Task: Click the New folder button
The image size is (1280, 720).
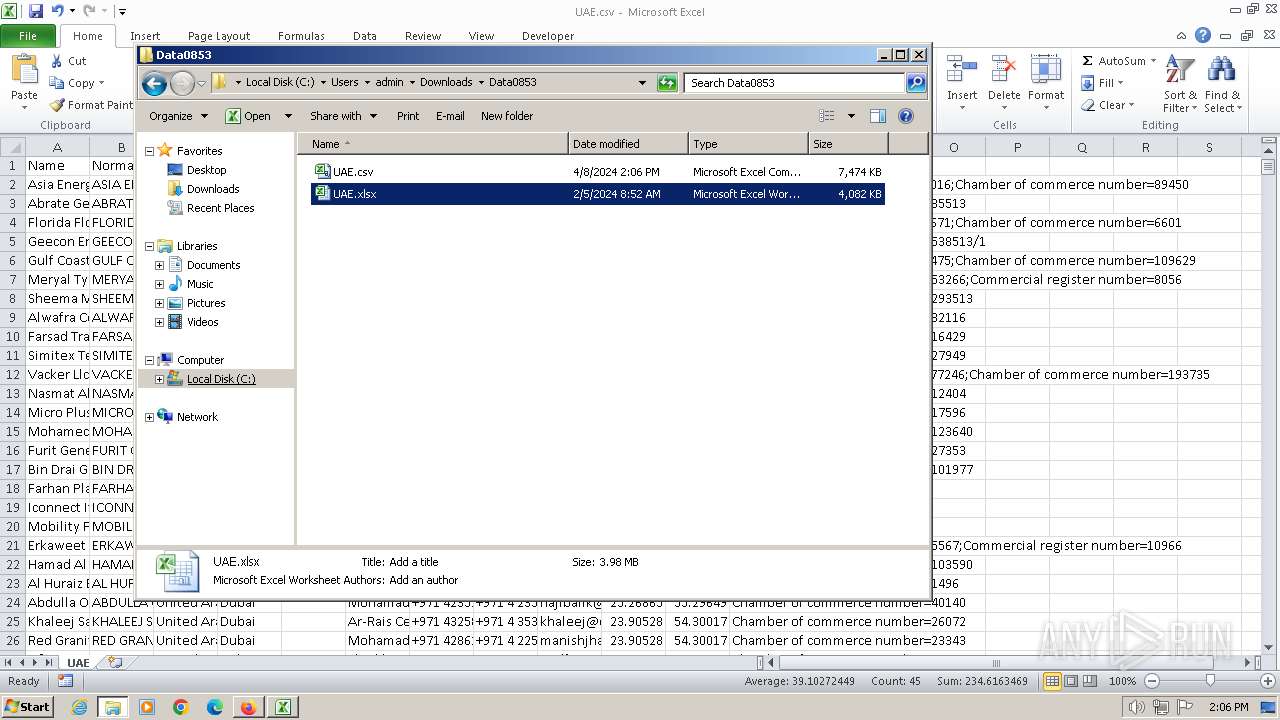Action: tap(507, 116)
